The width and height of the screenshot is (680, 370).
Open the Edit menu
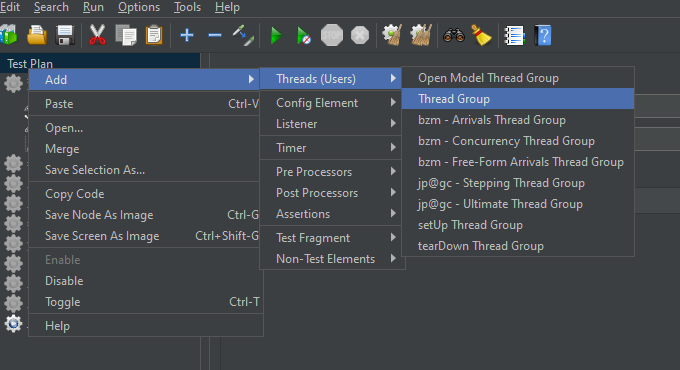(10, 7)
